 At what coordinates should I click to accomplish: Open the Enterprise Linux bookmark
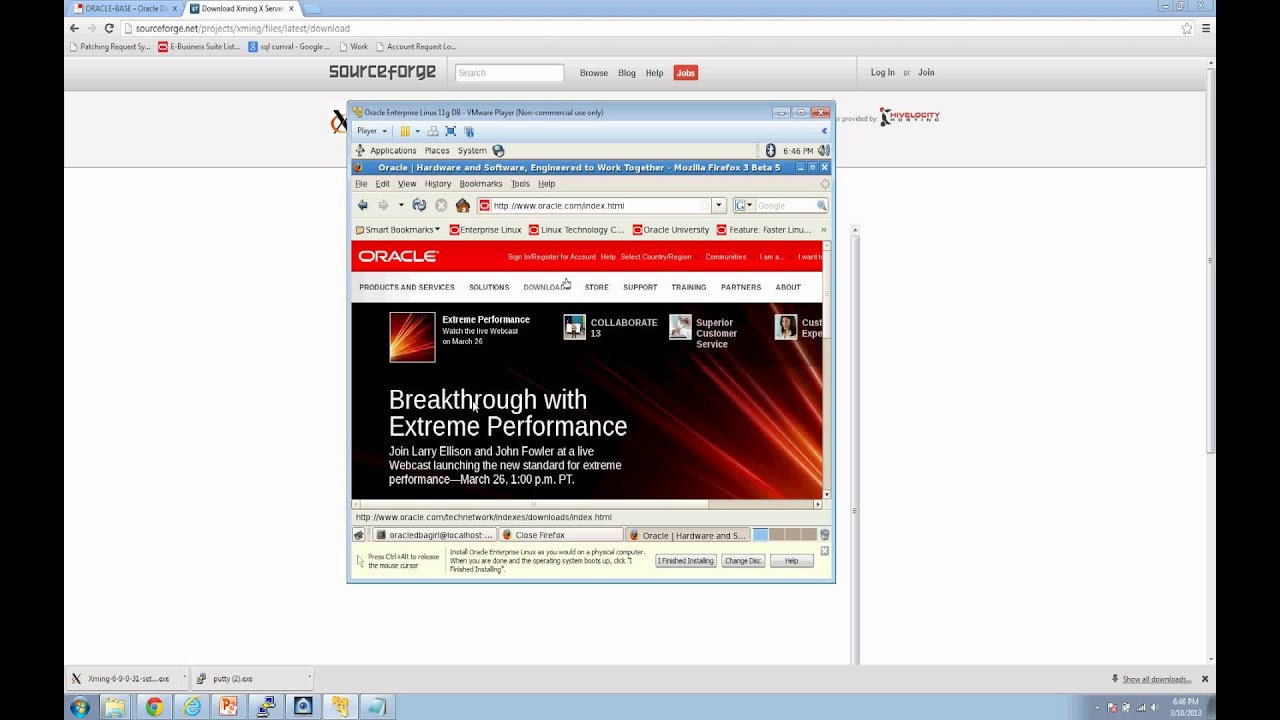pos(485,230)
